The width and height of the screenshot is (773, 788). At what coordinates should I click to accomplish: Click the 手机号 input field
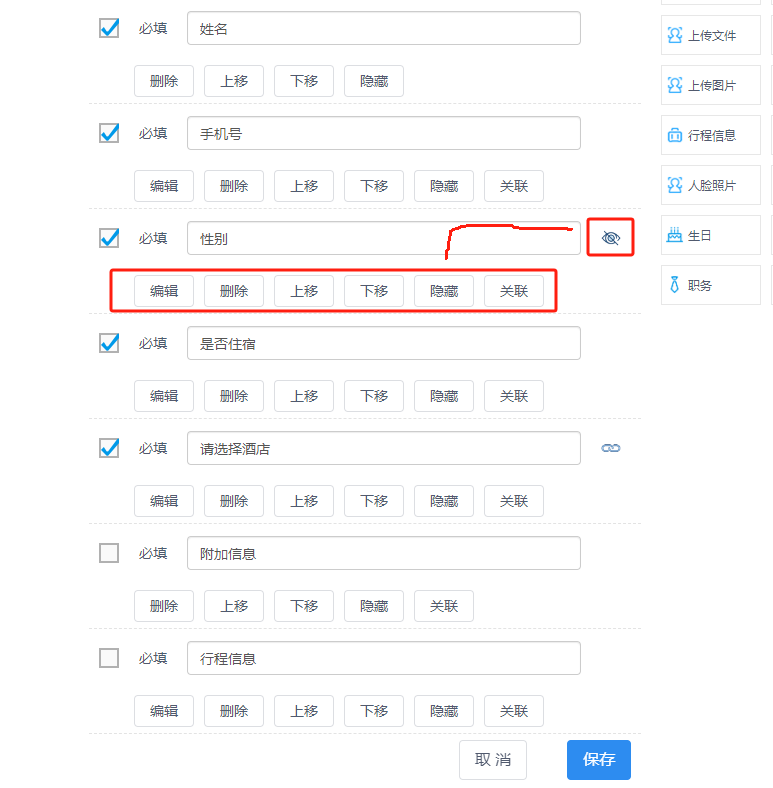(384, 133)
